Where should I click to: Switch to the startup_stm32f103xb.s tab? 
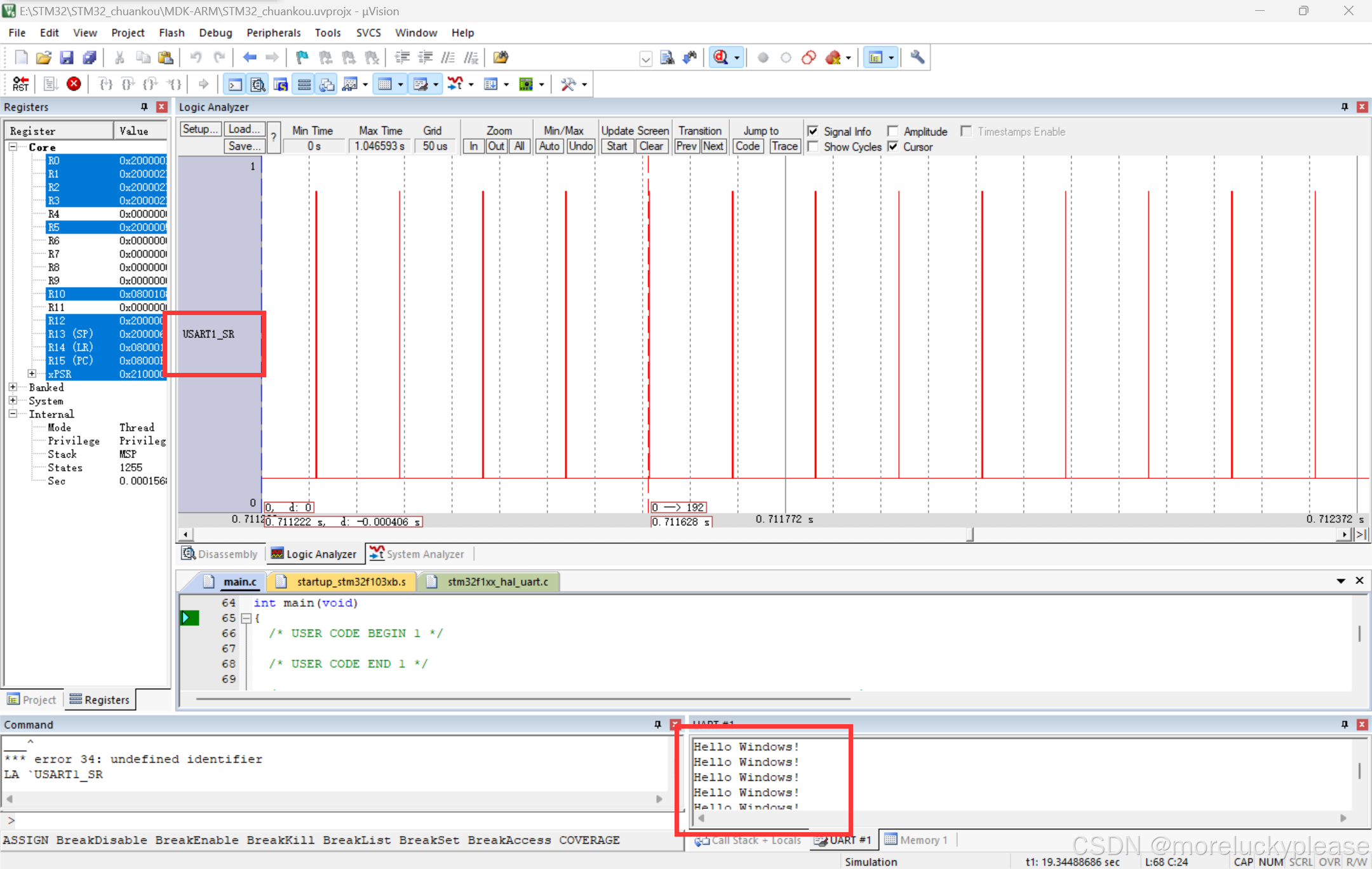point(351,581)
